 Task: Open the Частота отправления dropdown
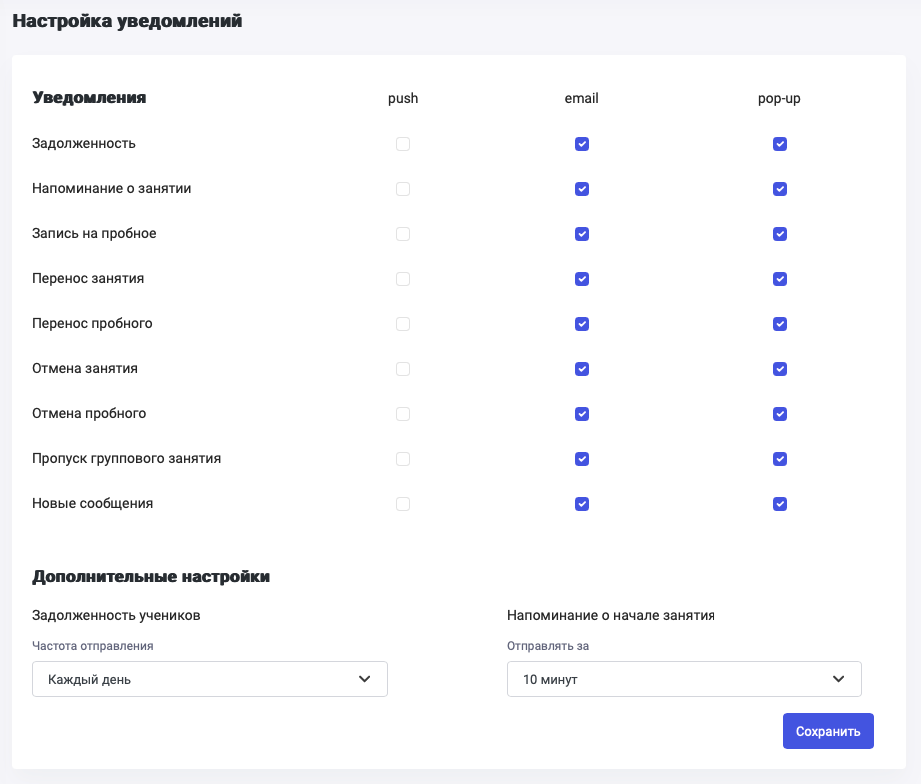[x=200, y=680]
